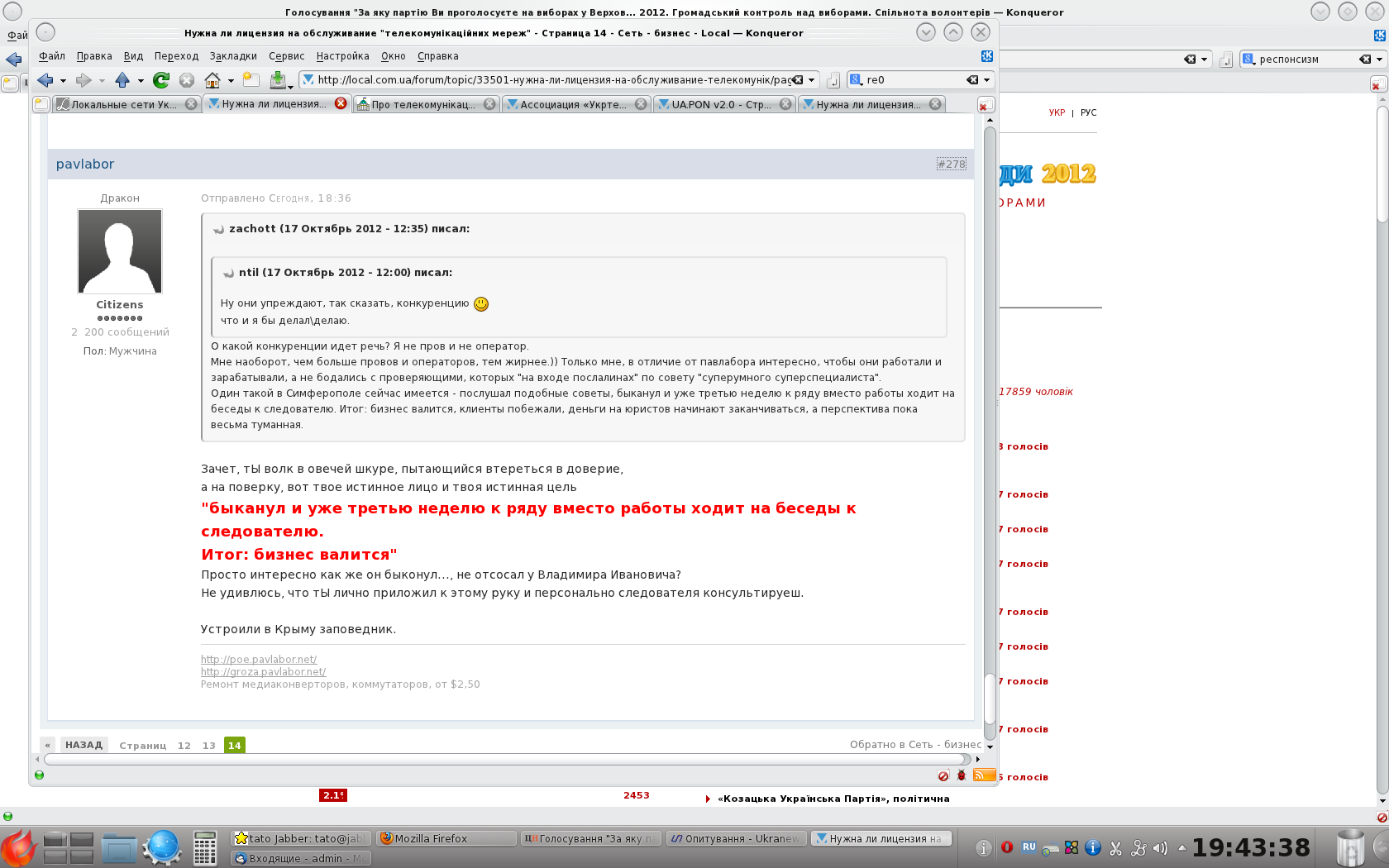1389x868 pixels.
Task: Clear the URL location bar text
Action: pyautogui.click(x=798, y=80)
